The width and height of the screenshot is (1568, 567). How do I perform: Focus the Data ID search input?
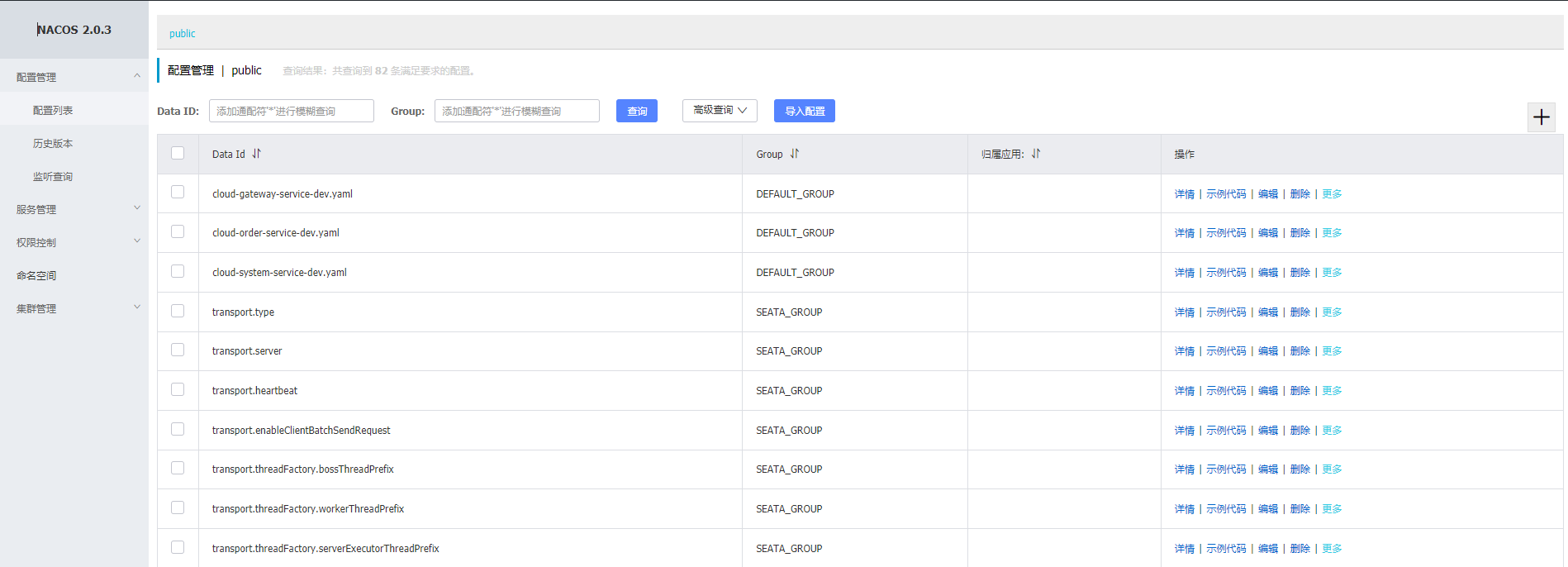pos(291,111)
